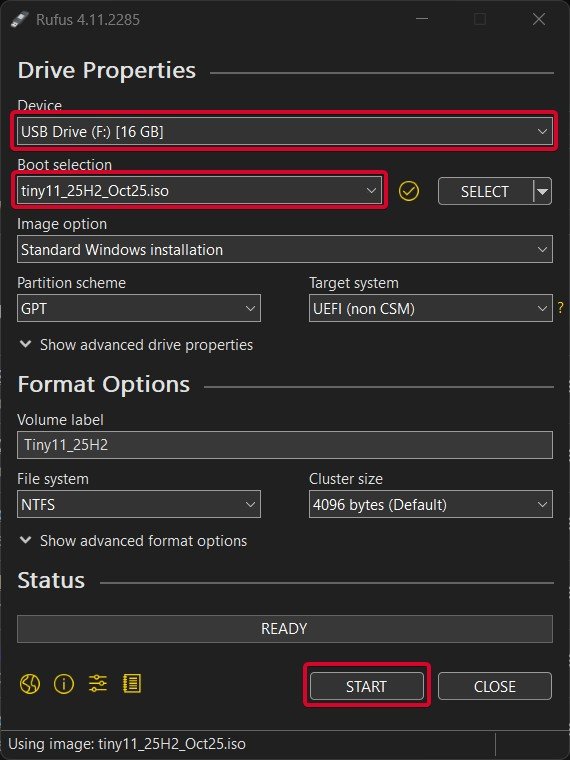Open the Partition scheme GPT dropdown

[139, 308]
